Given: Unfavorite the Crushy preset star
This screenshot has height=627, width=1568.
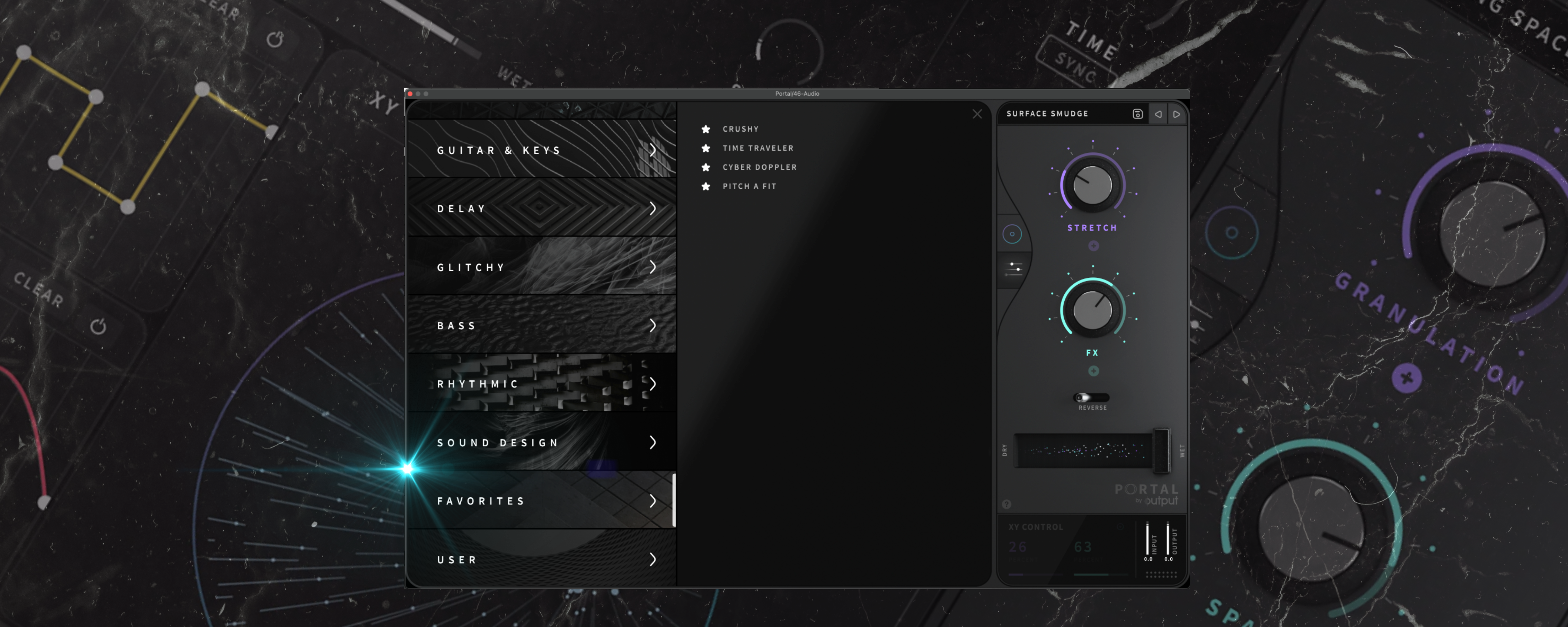Looking at the screenshot, I should point(706,129).
